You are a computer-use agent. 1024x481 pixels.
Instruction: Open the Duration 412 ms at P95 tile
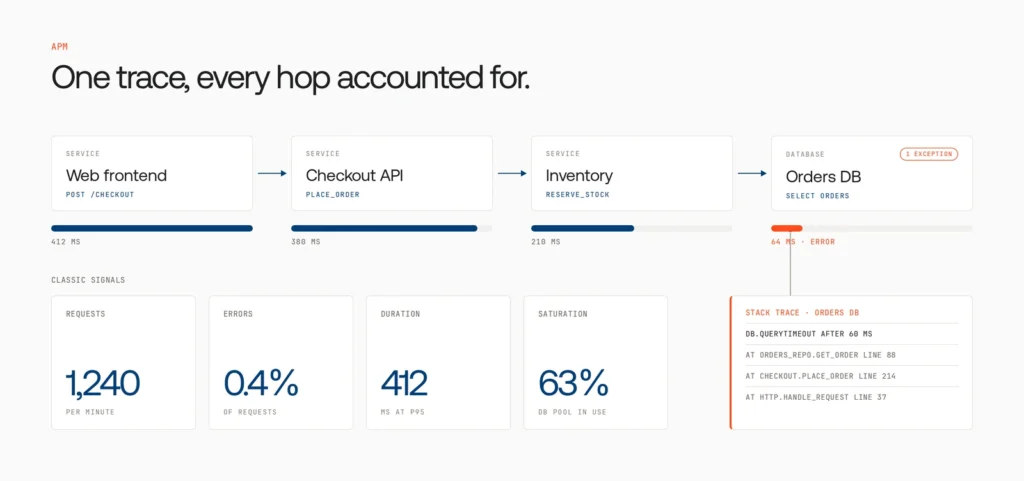coord(438,362)
